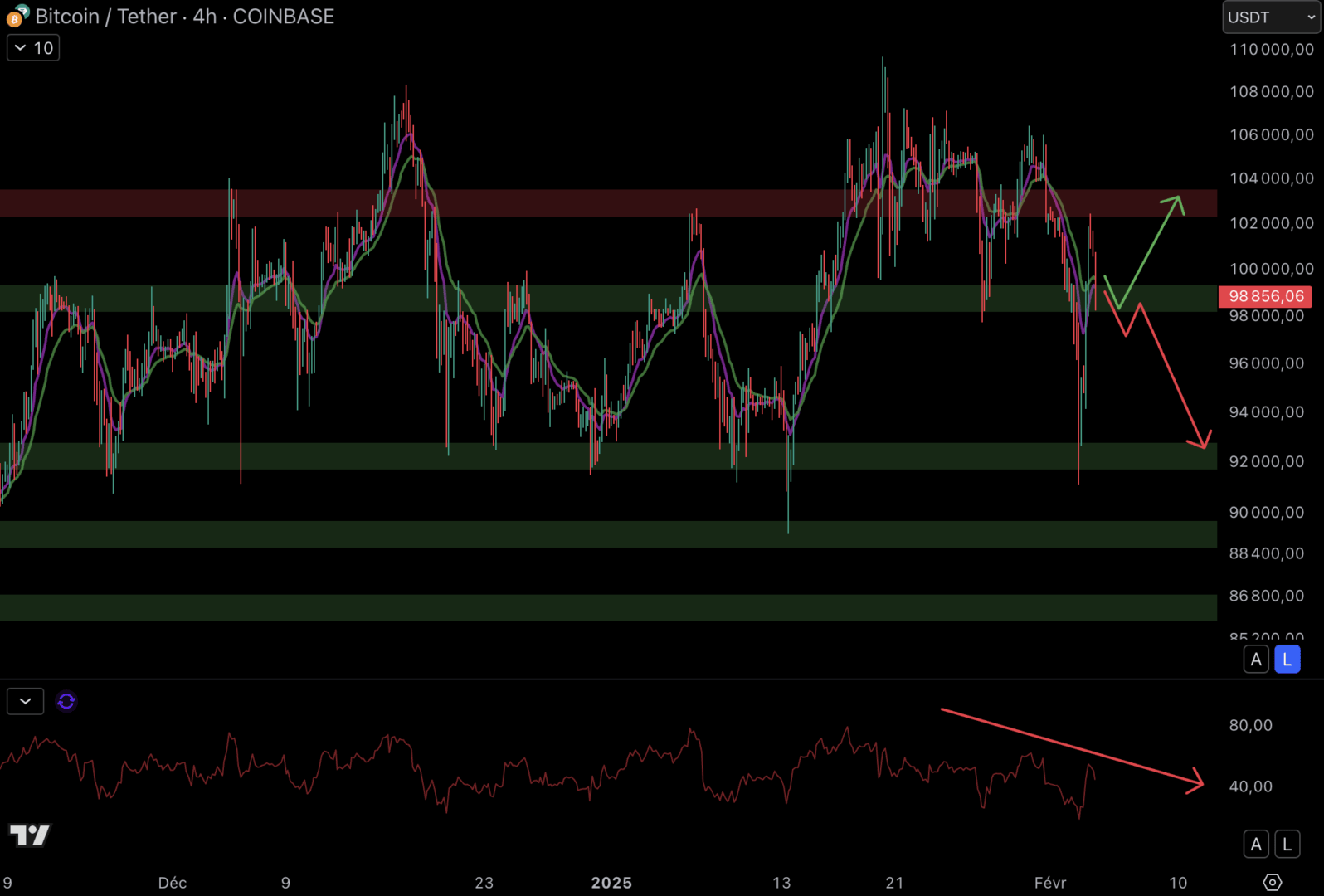Select the red trend arrow on the oscillator

(x=1070, y=746)
